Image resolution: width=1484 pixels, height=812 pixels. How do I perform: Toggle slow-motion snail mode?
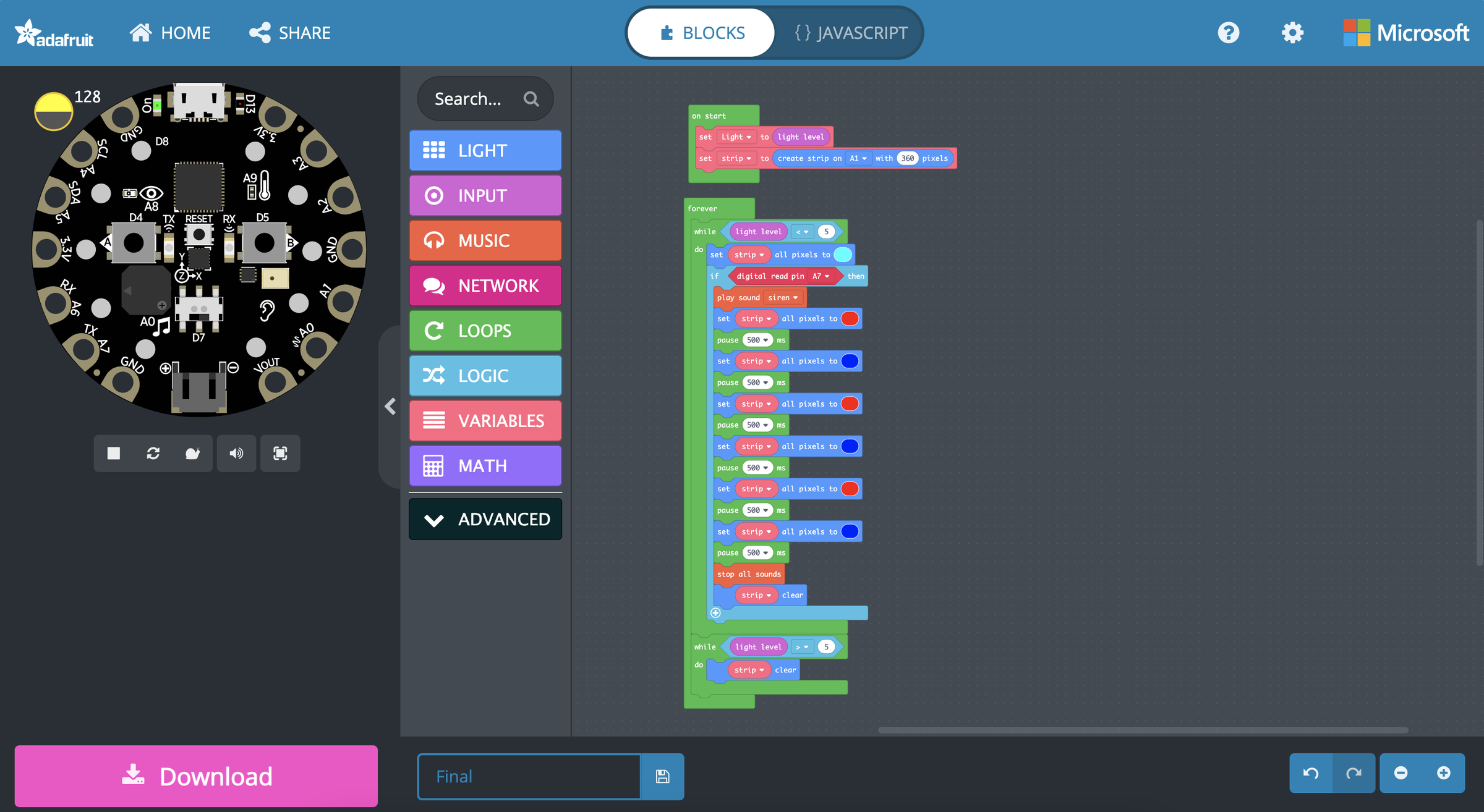pyautogui.click(x=192, y=454)
